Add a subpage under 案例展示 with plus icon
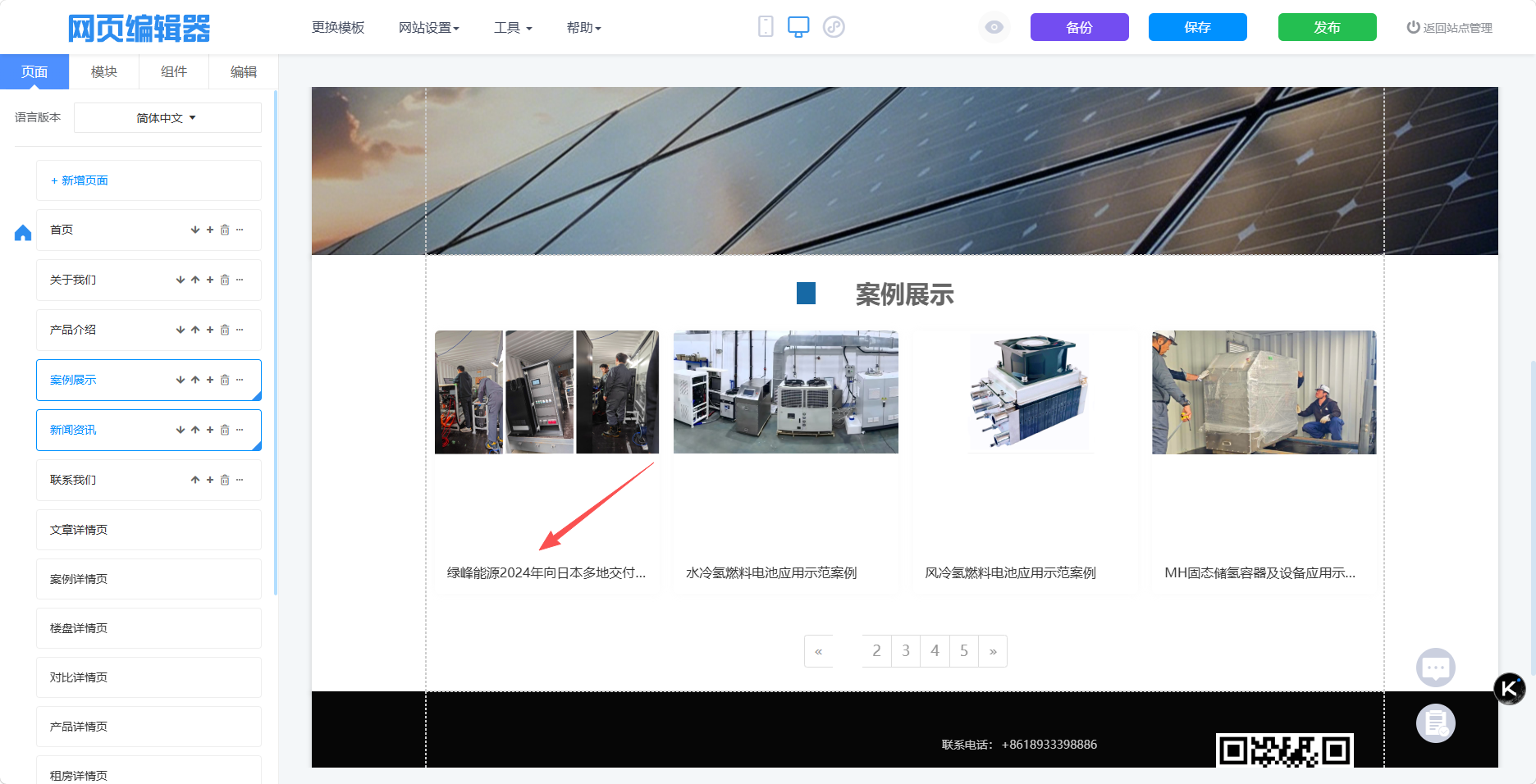 point(210,380)
